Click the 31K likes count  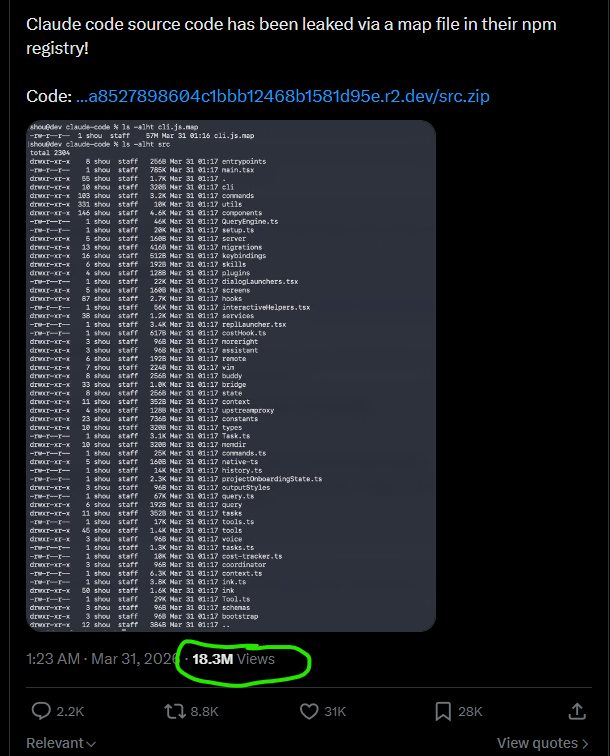tap(335, 712)
